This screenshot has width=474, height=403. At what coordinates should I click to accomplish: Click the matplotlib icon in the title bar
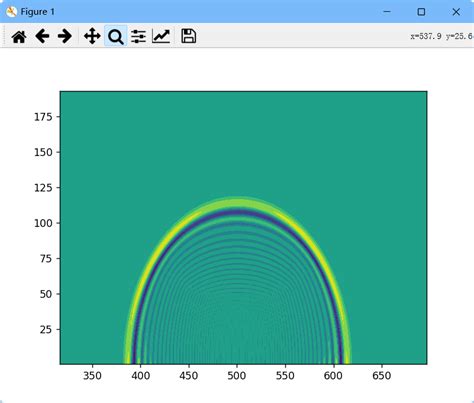point(11,12)
